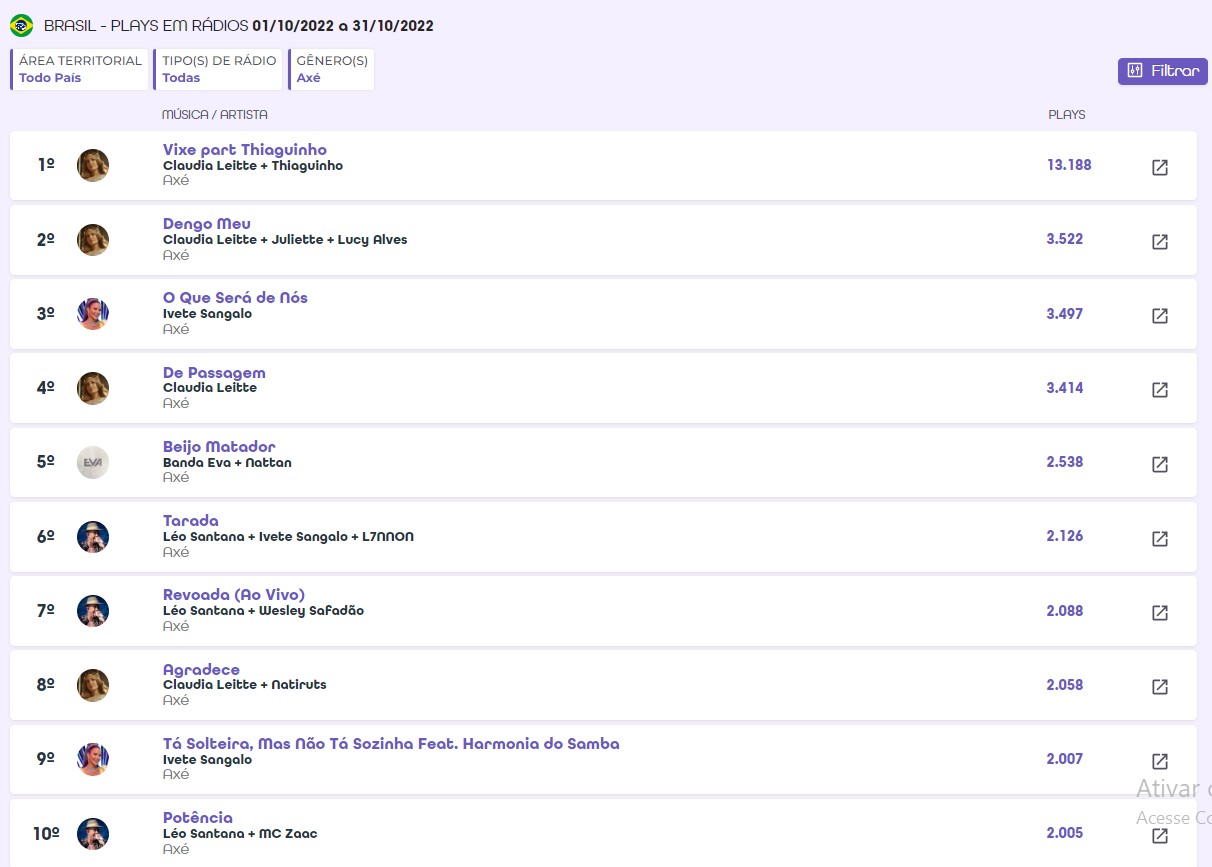Click plays value 2.005
This screenshot has width=1212, height=867.
click(1065, 833)
